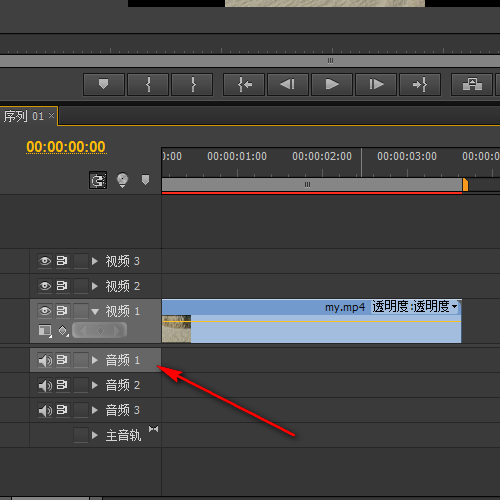
Task: Select the 序列 01 sequence tab
Action: [x=24, y=116]
